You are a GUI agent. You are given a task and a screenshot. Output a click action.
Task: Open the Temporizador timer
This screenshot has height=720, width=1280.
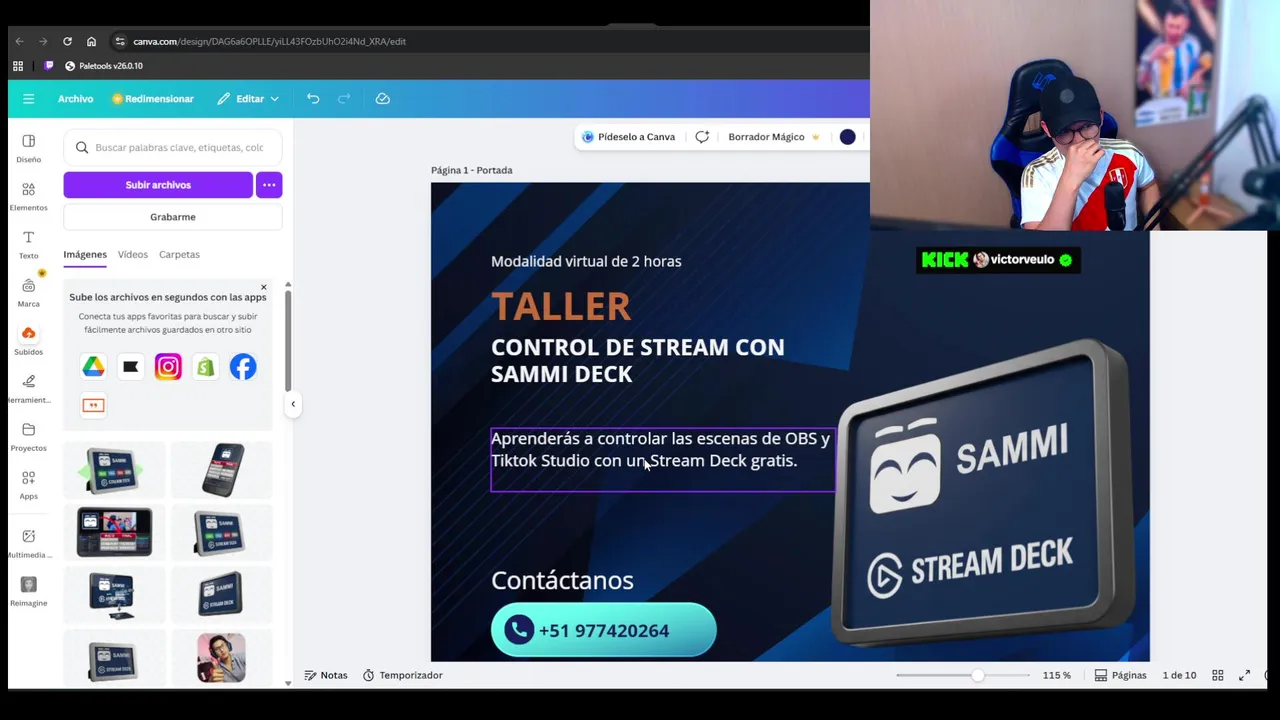coord(402,676)
